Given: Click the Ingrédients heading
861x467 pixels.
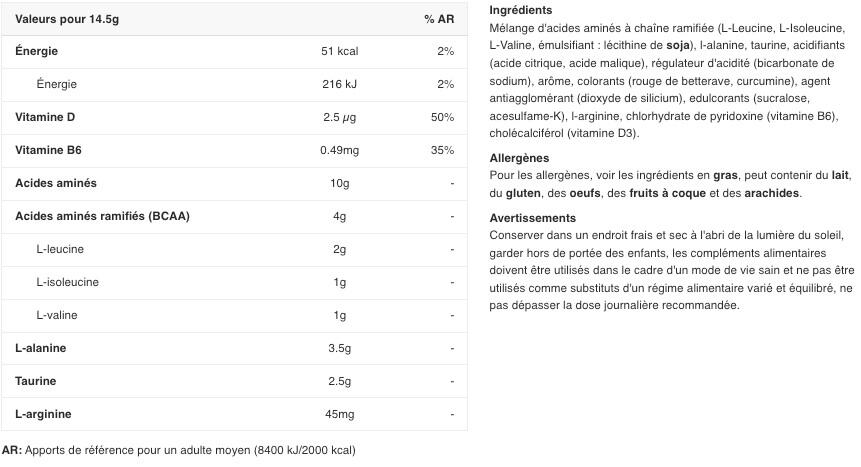Looking at the screenshot, I should tap(520, 10).
